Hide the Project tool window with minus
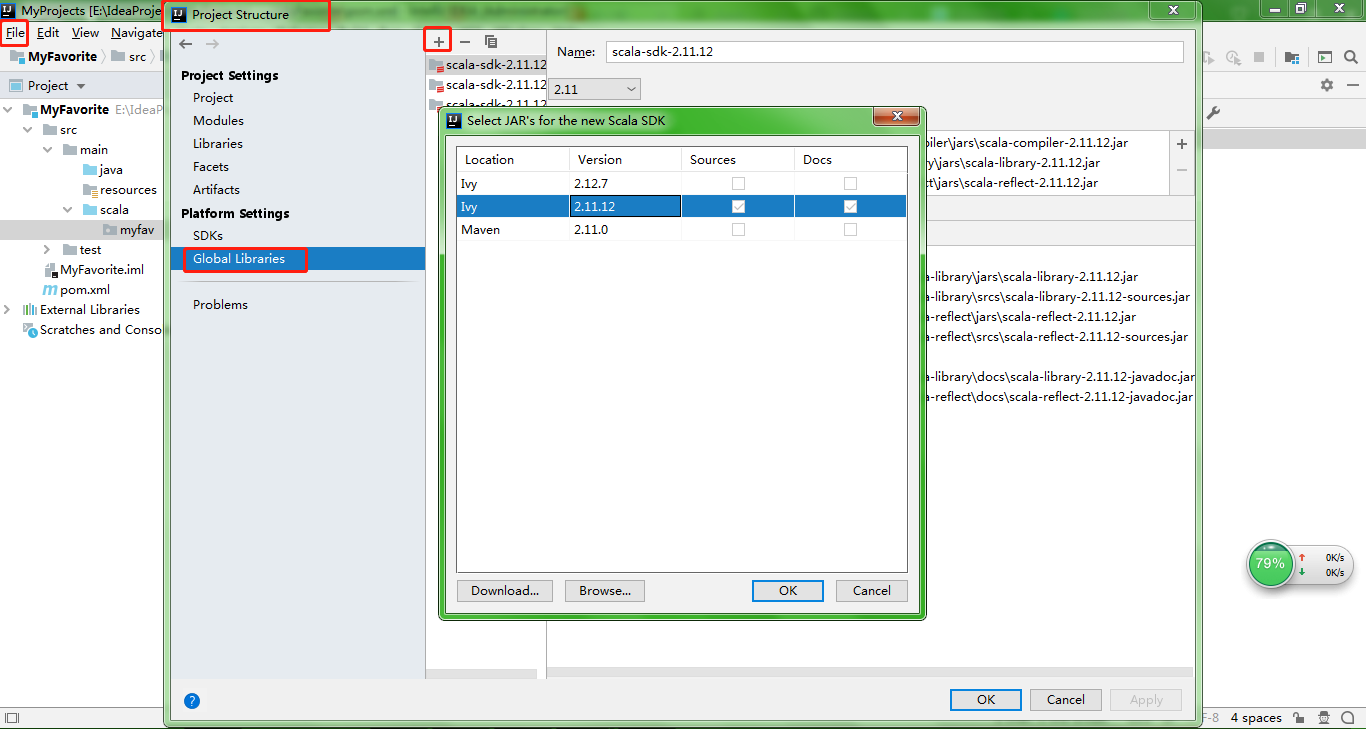This screenshot has width=1366, height=729. pyautogui.click(x=1351, y=86)
